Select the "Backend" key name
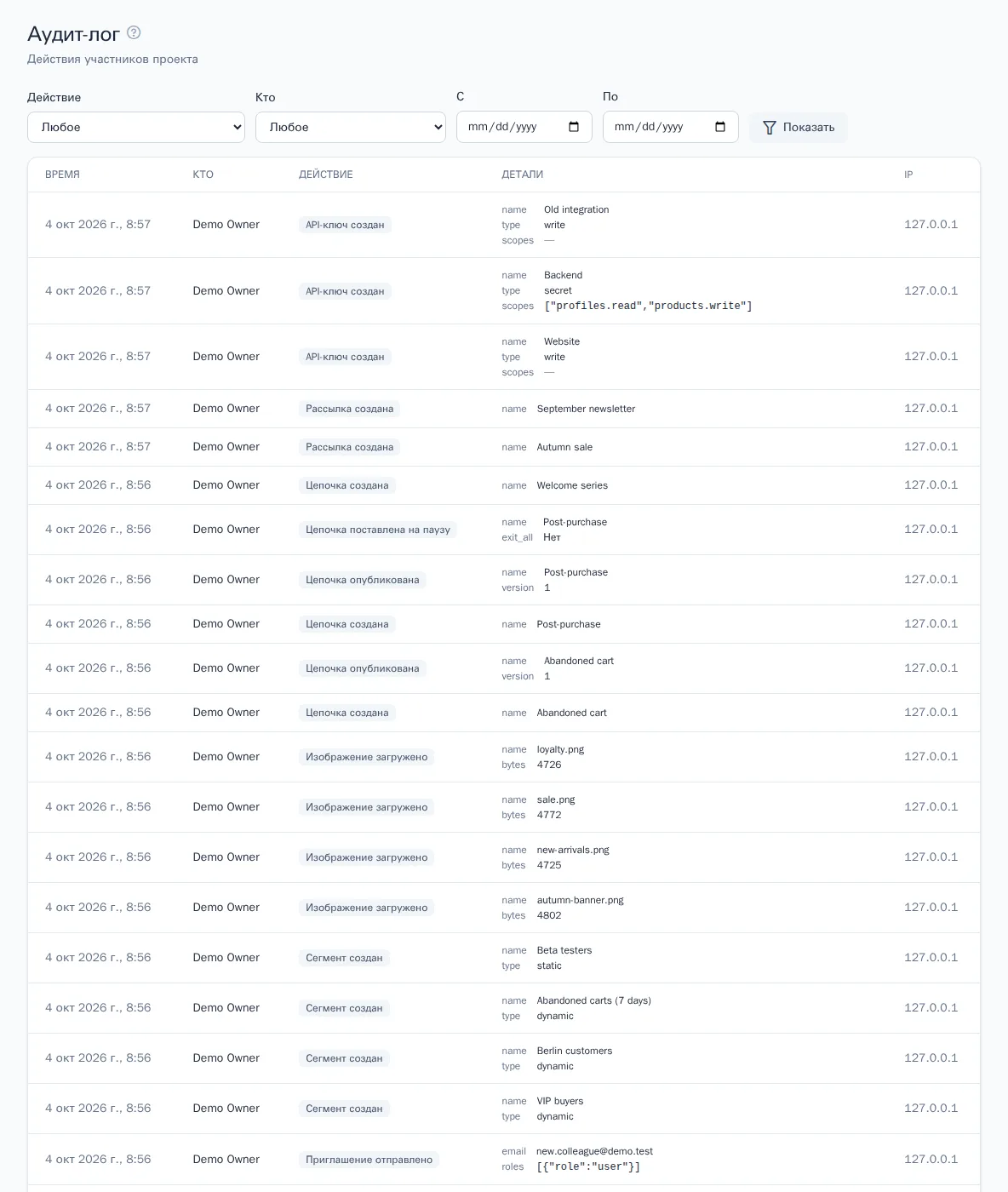The height and width of the screenshot is (1192, 1008). click(x=563, y=275)
